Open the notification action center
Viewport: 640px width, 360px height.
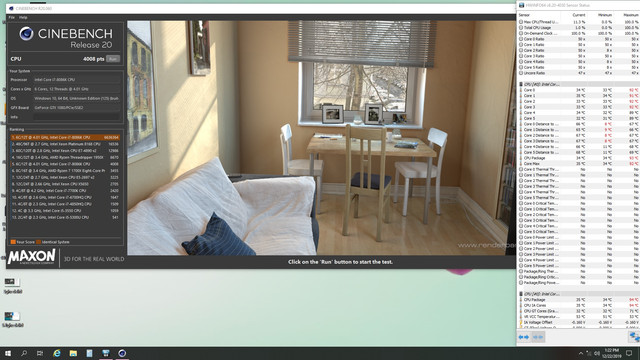(x=629, y=353)
